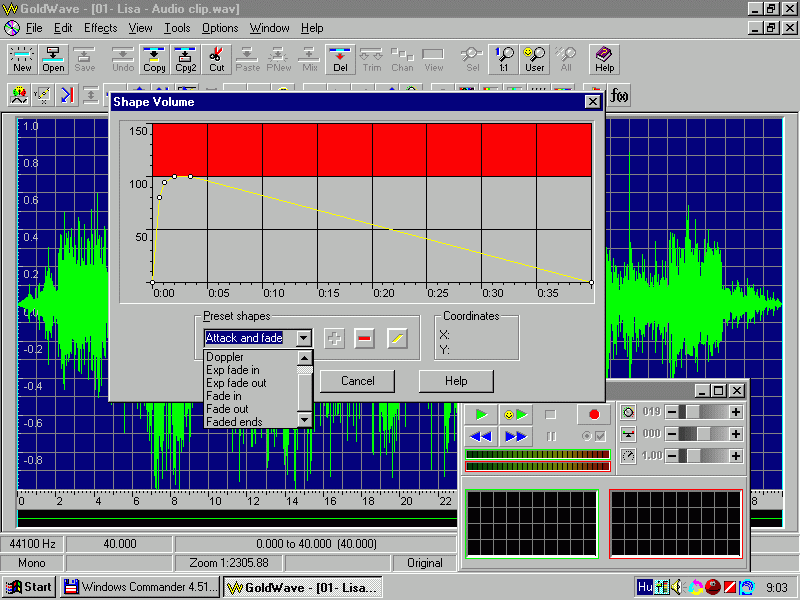Click the Attack and fade preset text field

coord(250,338)
